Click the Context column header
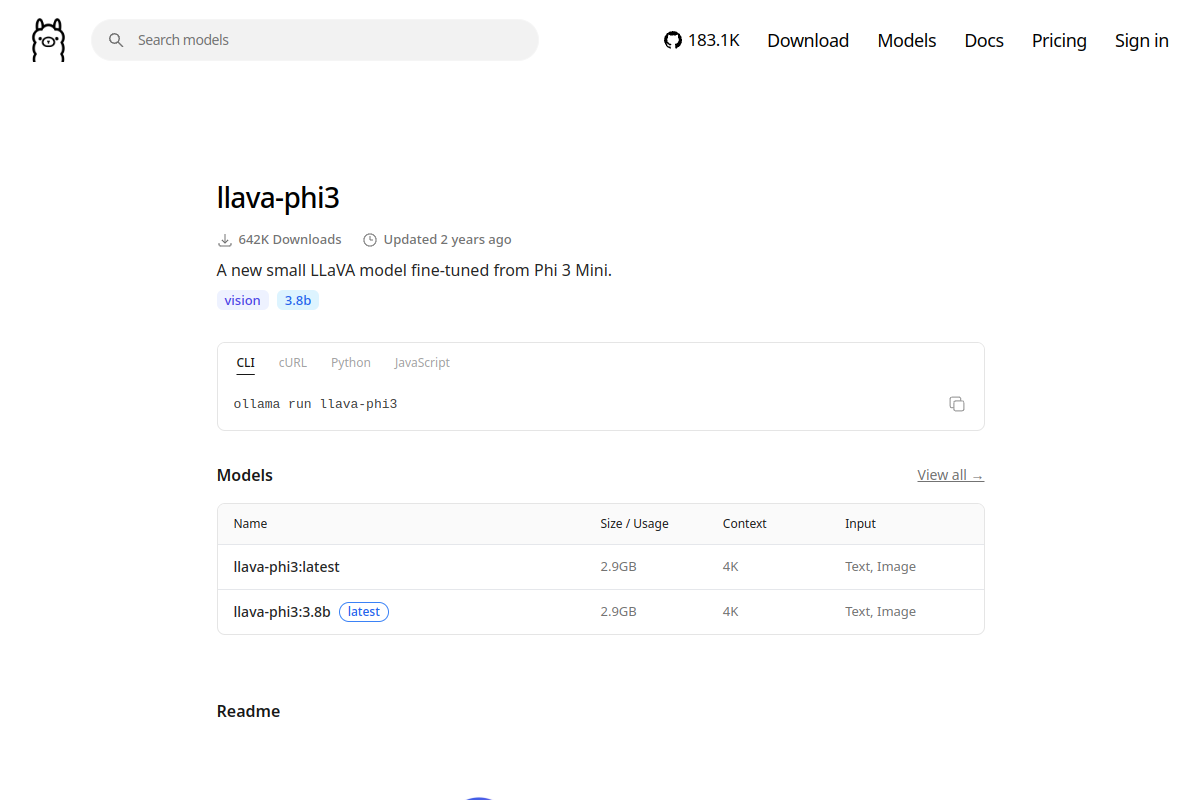1200x800 pixels. click(745, 524)
